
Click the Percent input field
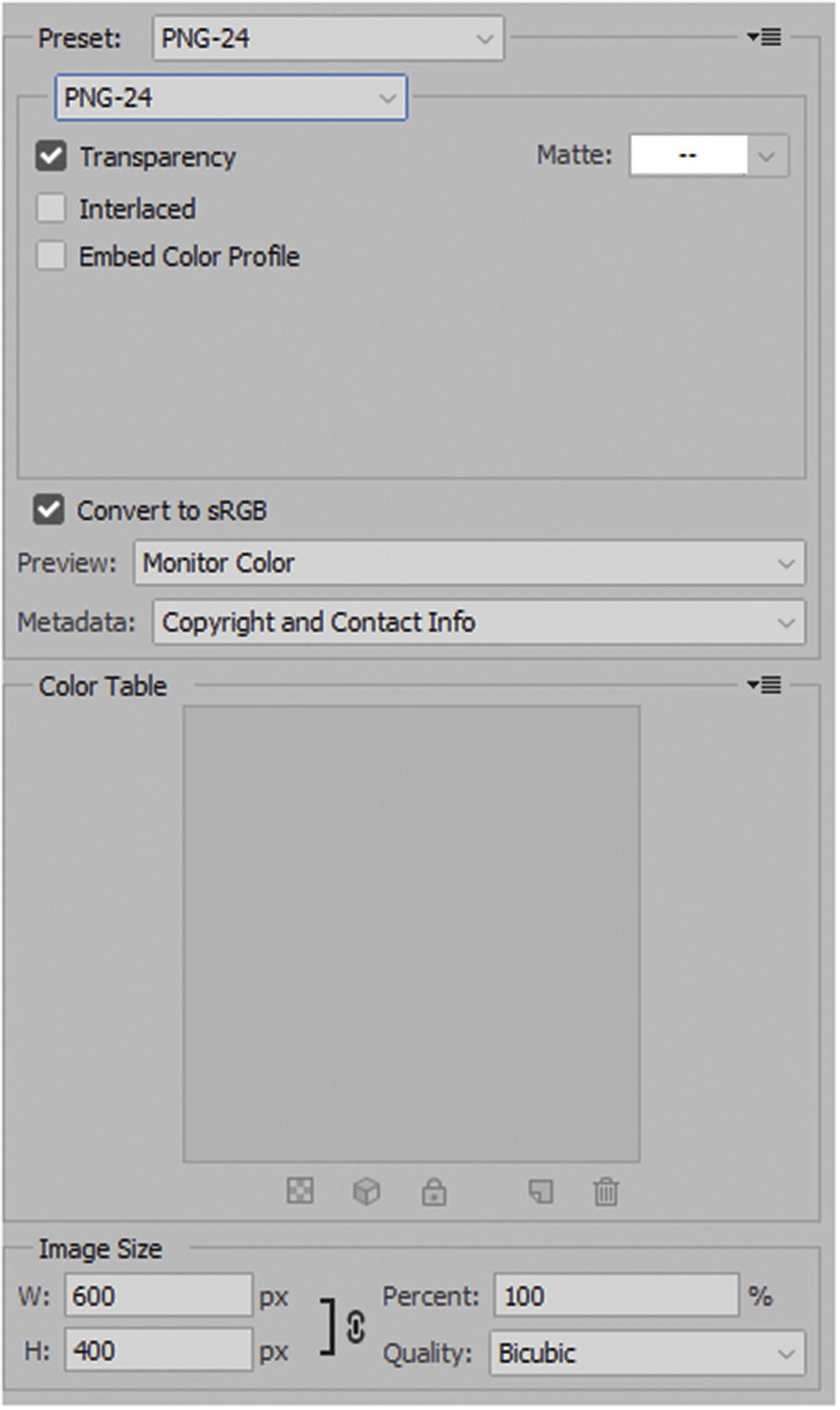(x=616, y=1296)
